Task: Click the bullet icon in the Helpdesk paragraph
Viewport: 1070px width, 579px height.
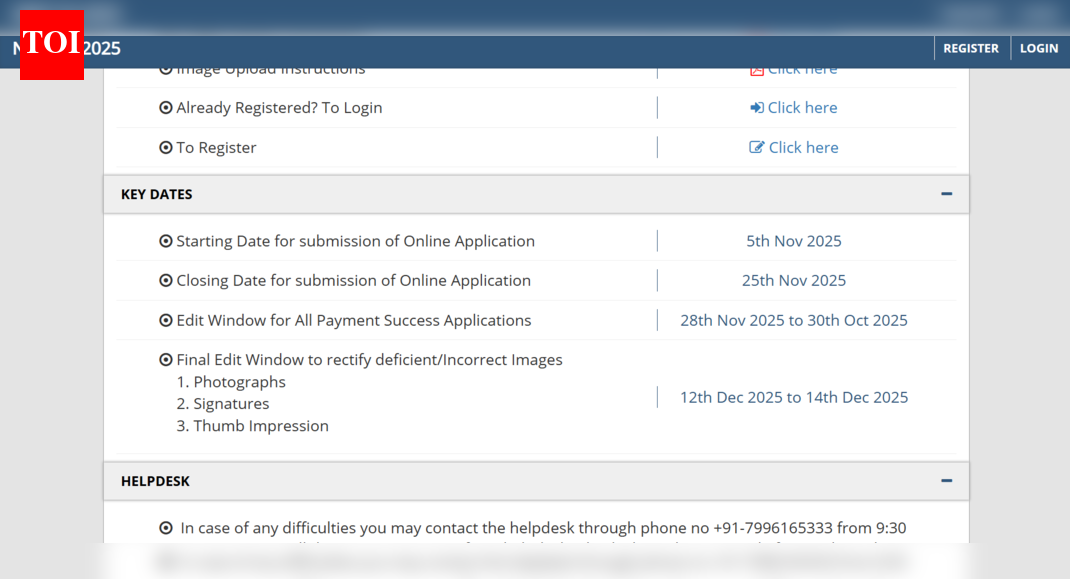Action: (166, 528)
